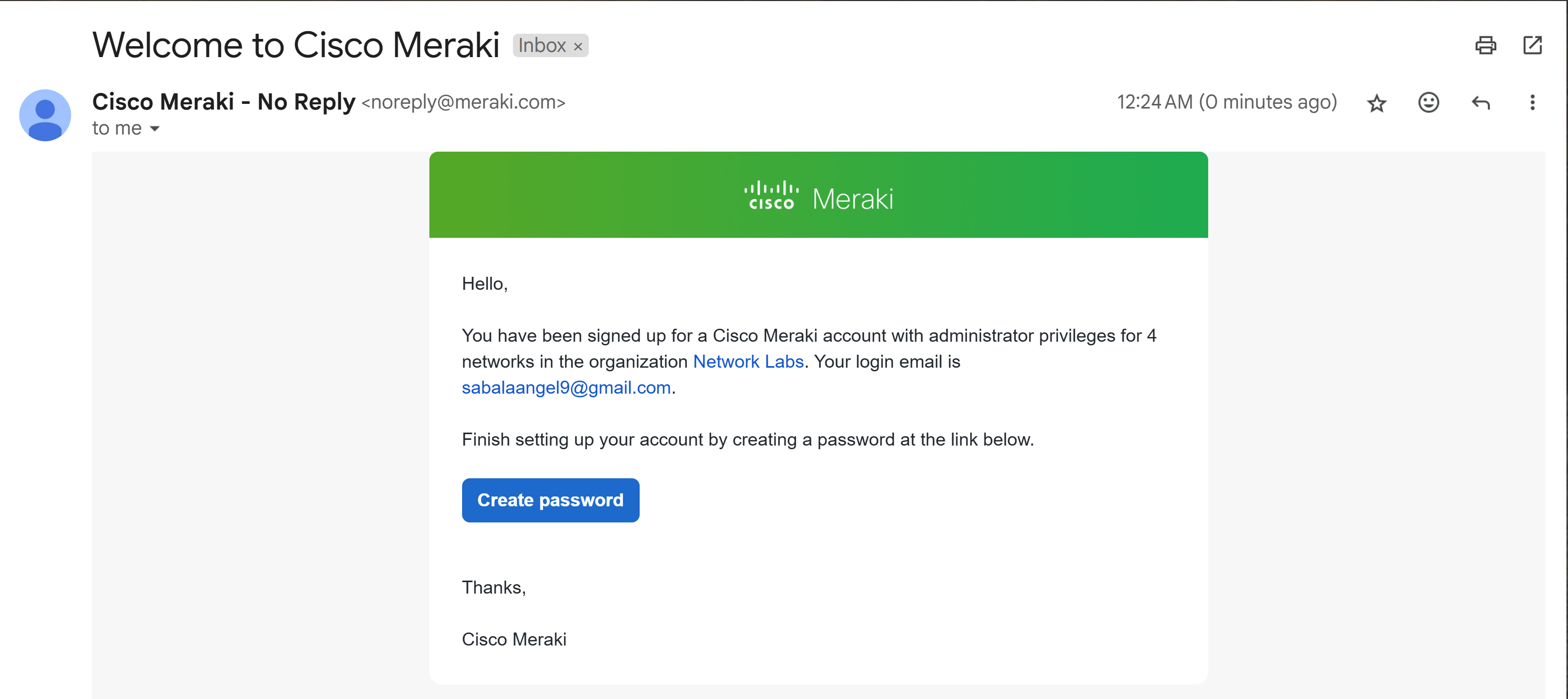Click sender name Cisco Meraki - No Reply
This screenshot has height=699, width=1568.
pyautogui.click(x=223, y=102)
